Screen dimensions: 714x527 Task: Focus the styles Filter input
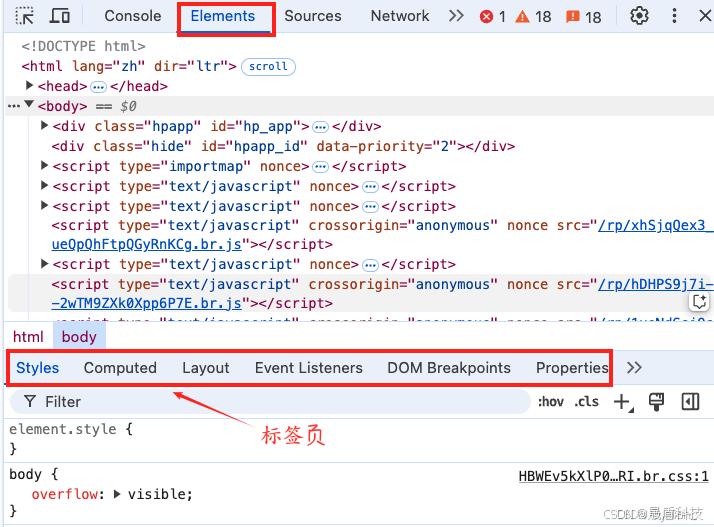[270, 402]
